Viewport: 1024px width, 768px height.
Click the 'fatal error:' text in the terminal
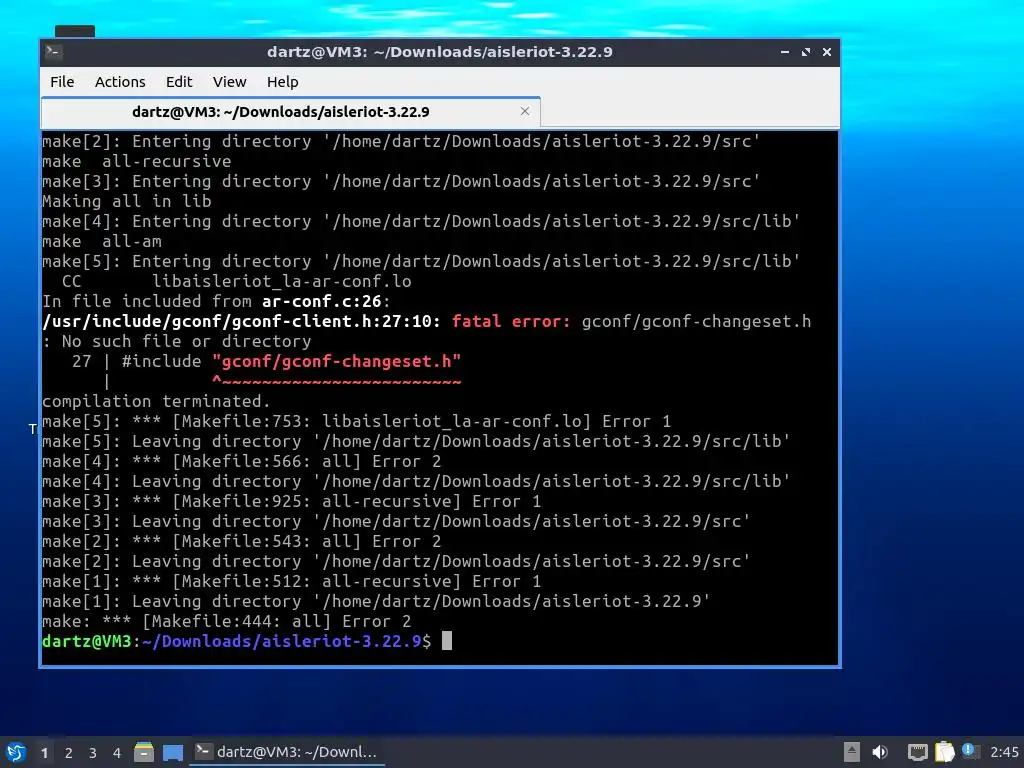[511, 321]
